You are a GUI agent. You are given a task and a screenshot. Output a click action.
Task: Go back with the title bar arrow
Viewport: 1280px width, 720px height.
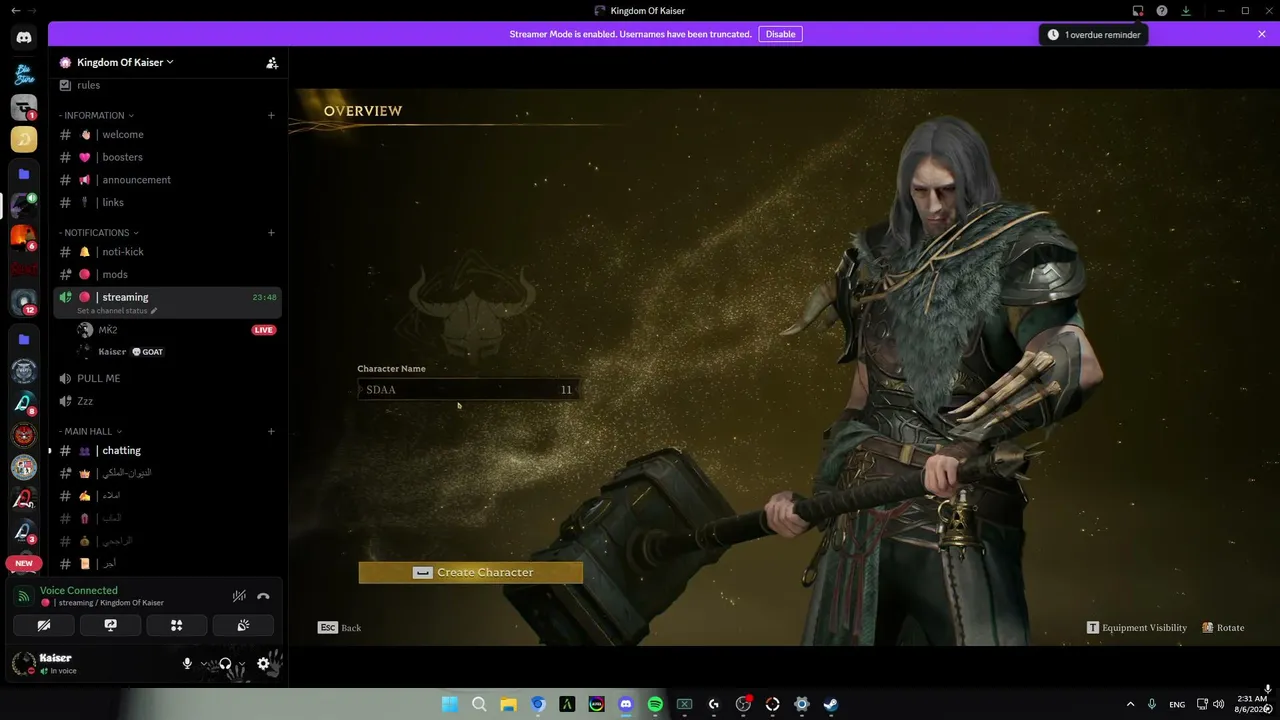point(15,11)
